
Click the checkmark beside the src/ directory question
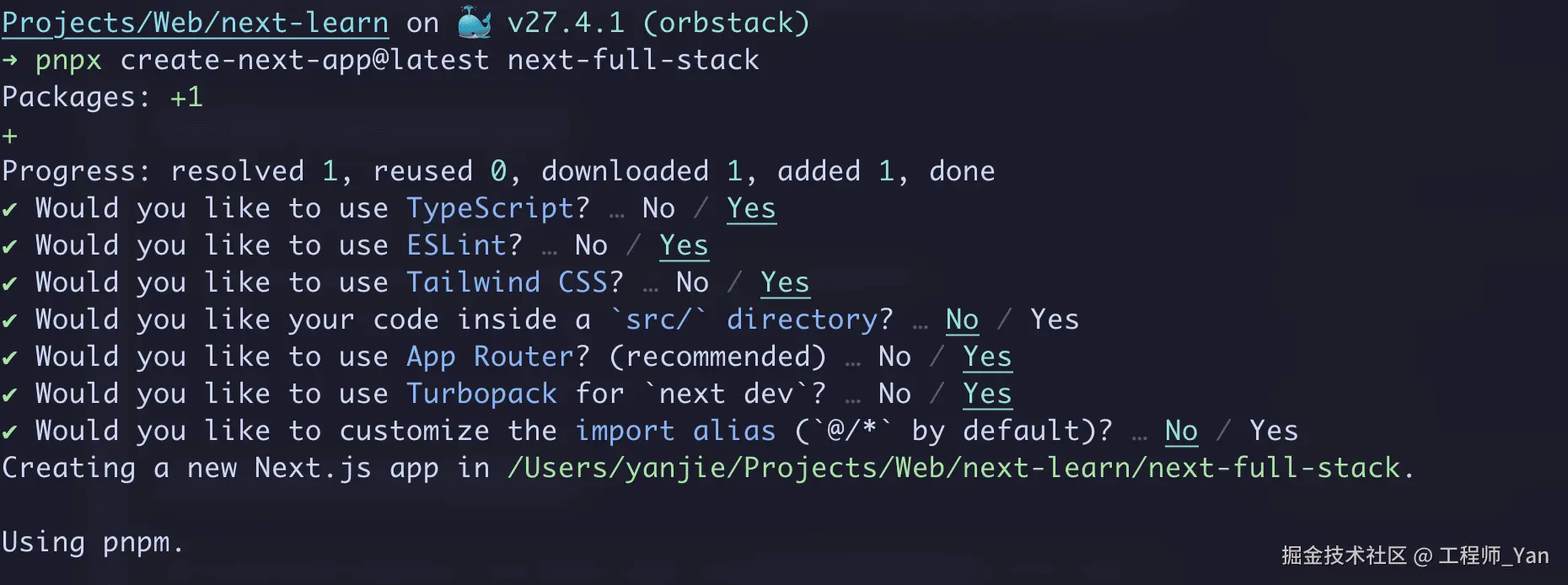click(10, 320)
